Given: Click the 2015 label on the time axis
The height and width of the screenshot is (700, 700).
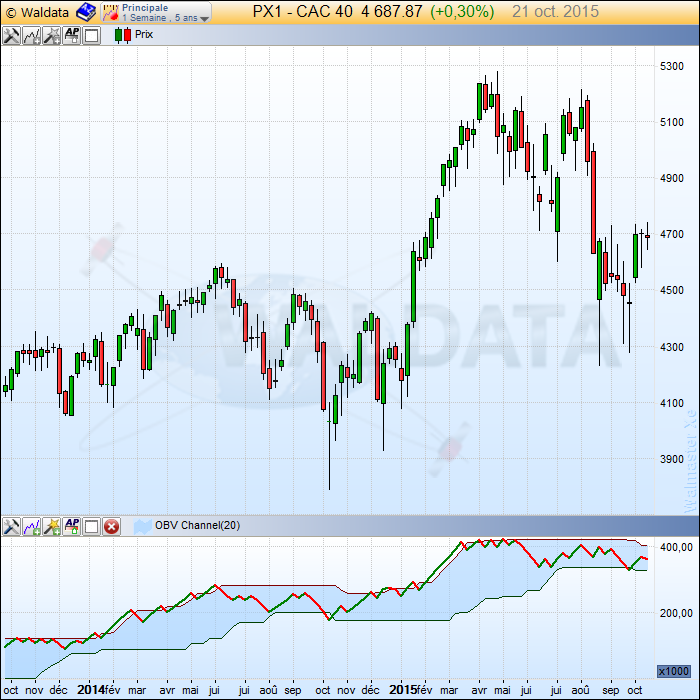Looking at the screenshot, I should coord(403,689).
